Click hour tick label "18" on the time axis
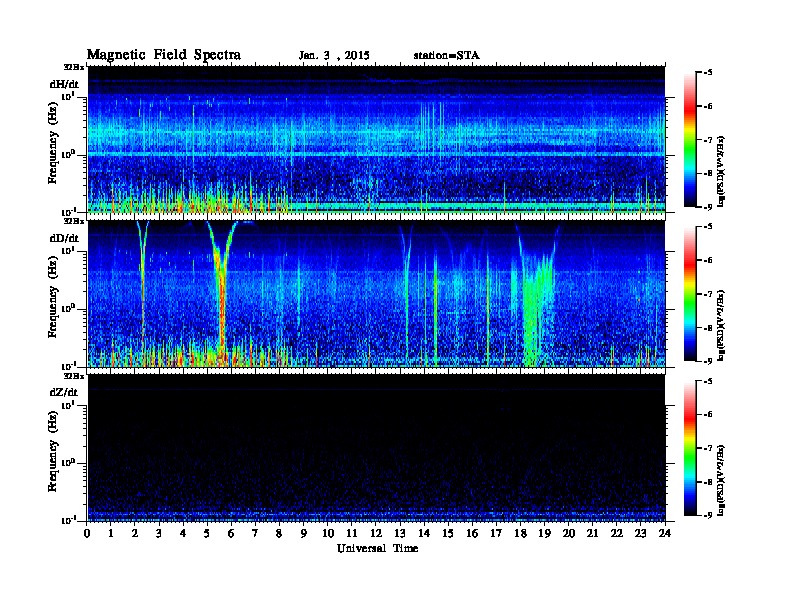This screenshot has height=612, width=792. (520, 533)
